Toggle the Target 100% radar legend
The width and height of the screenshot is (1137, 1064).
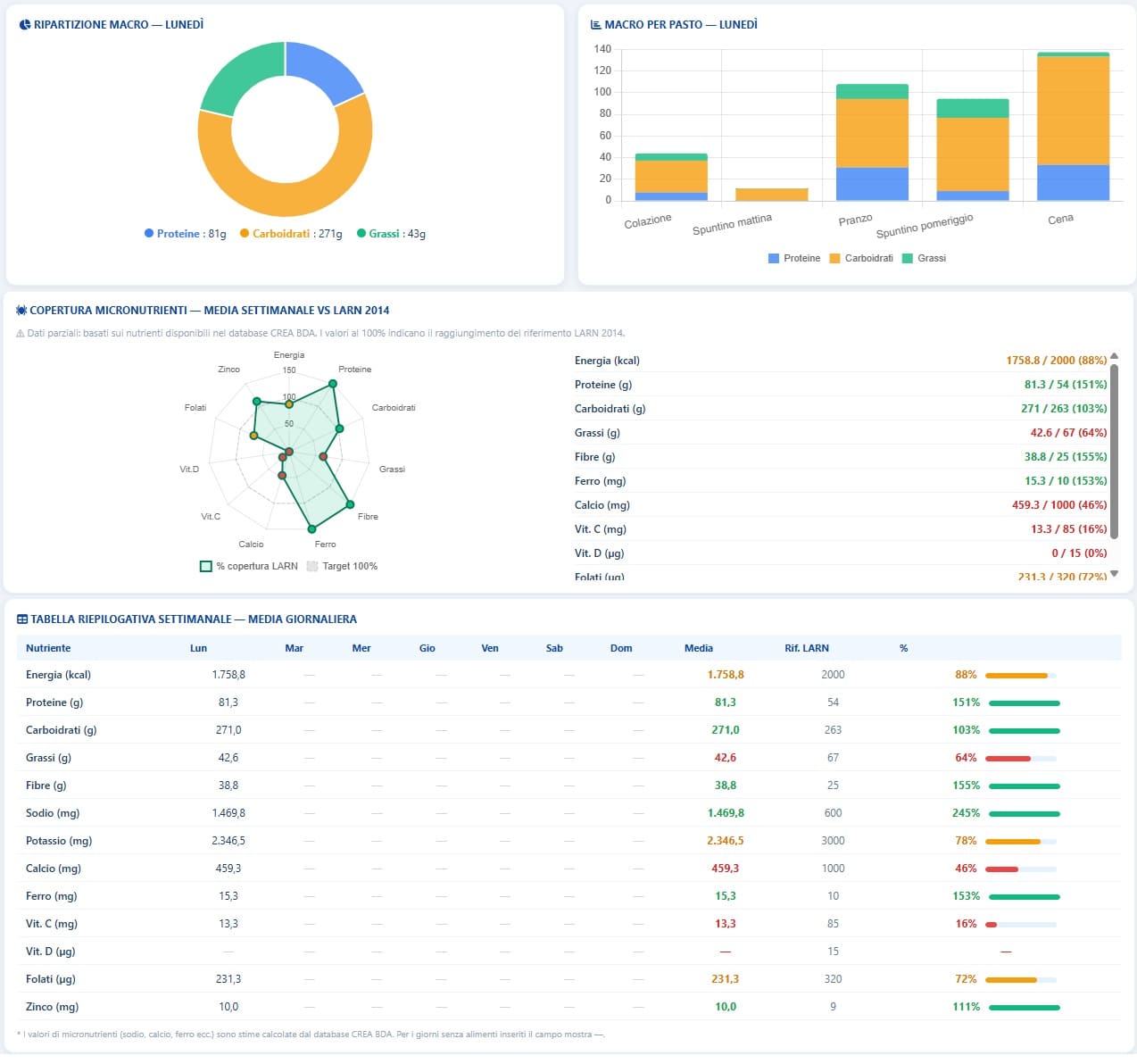coord(342,566)
